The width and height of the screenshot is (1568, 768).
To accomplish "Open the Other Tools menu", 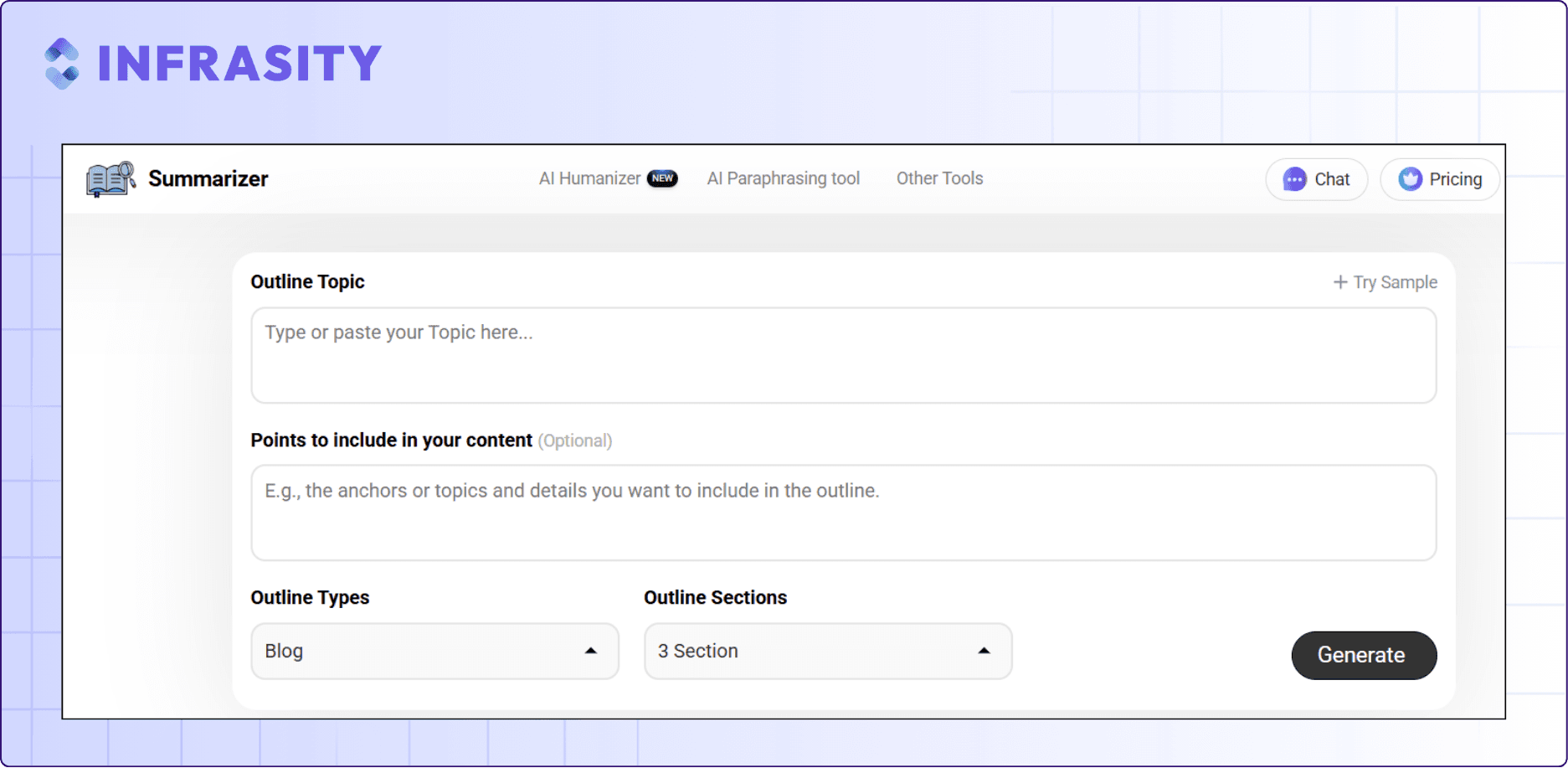I will coord(939,178).
